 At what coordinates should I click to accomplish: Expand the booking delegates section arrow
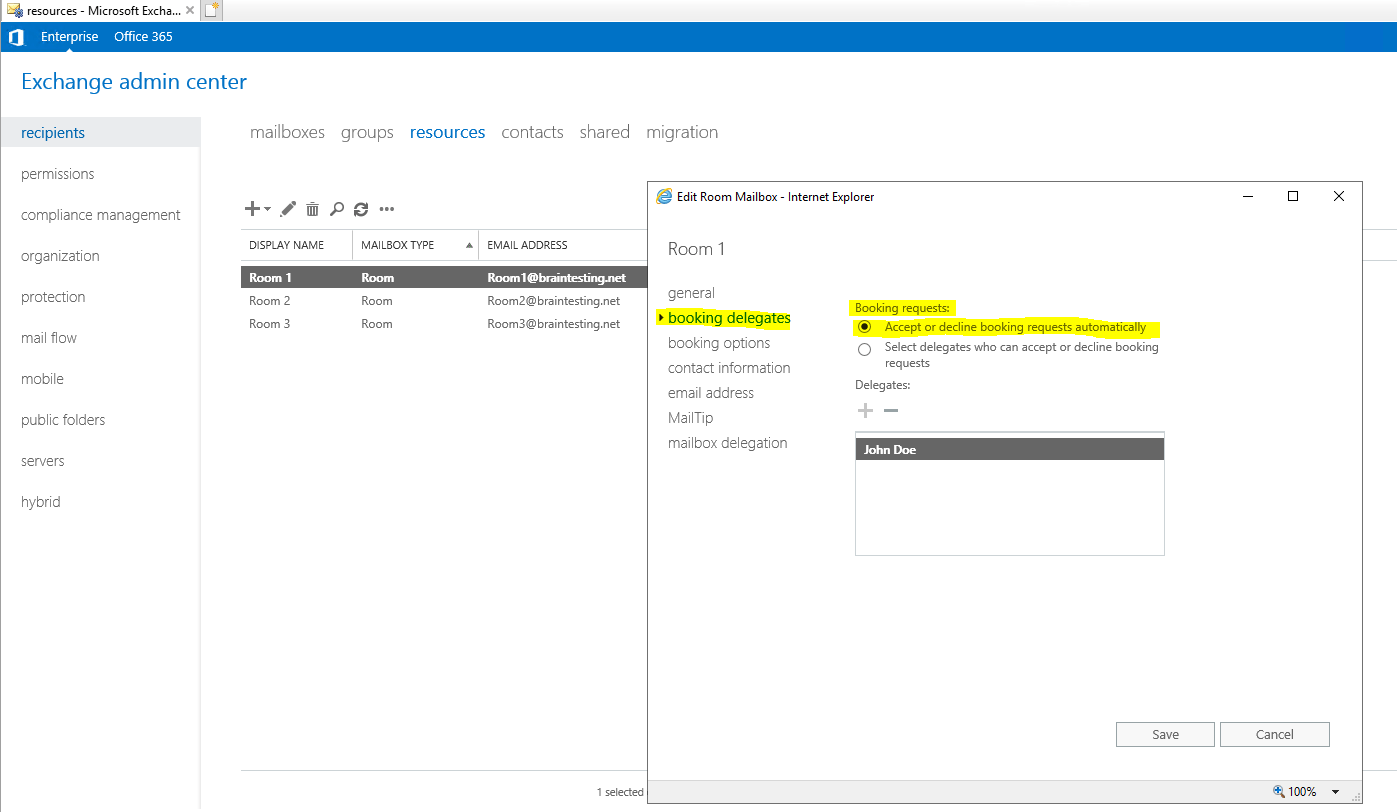660,318
